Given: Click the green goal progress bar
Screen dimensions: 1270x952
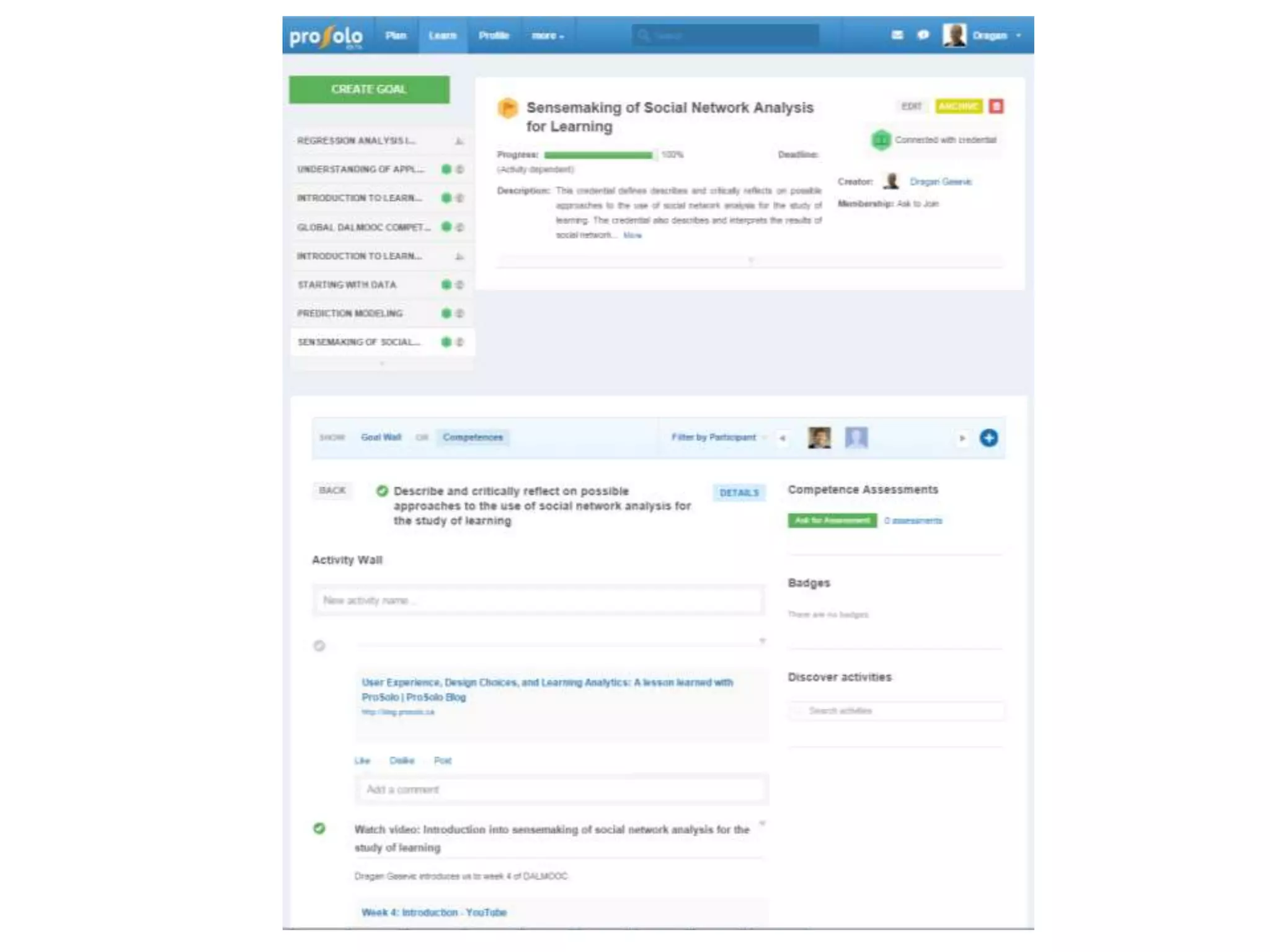Looking at the screenshot, I should (x=598, y=155).
